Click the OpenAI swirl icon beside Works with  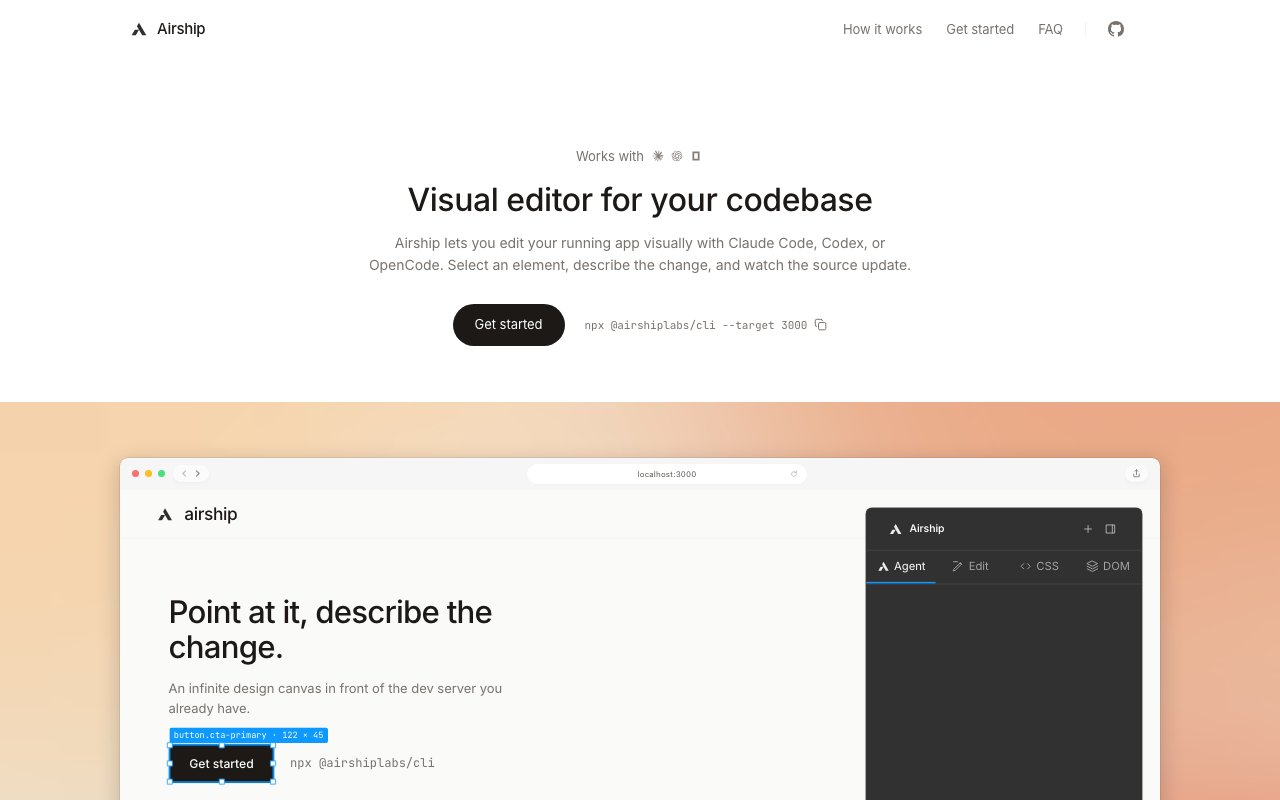[677, 156]
